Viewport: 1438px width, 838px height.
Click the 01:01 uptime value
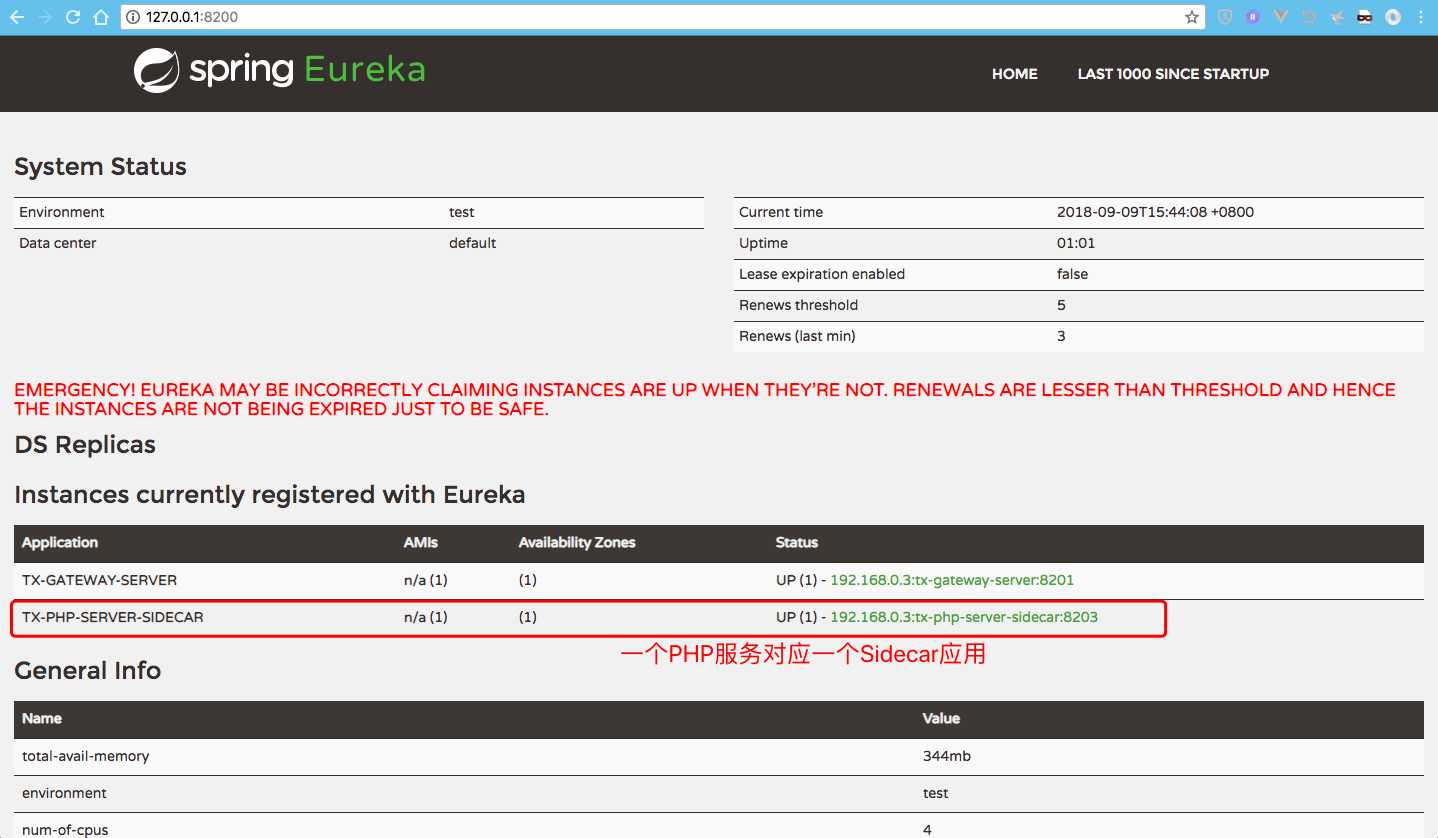tap(1076, 243)
